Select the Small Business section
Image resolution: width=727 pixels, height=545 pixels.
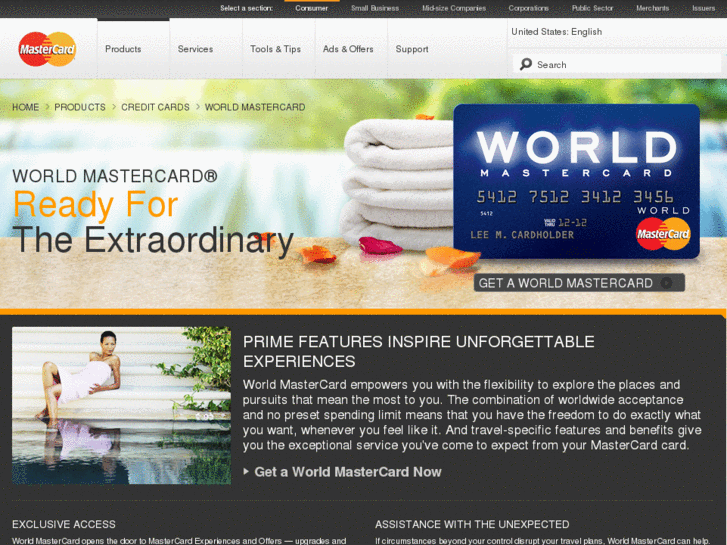coord(375,8)
